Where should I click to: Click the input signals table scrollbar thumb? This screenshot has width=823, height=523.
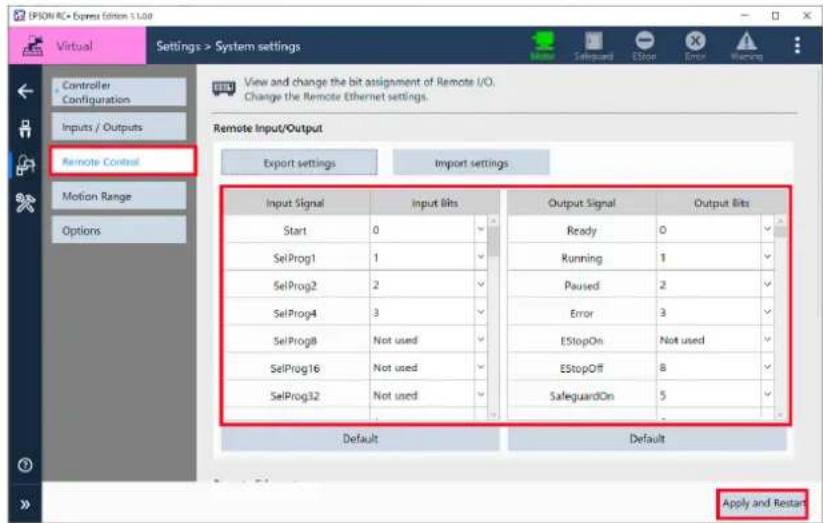tap(493, 241)
